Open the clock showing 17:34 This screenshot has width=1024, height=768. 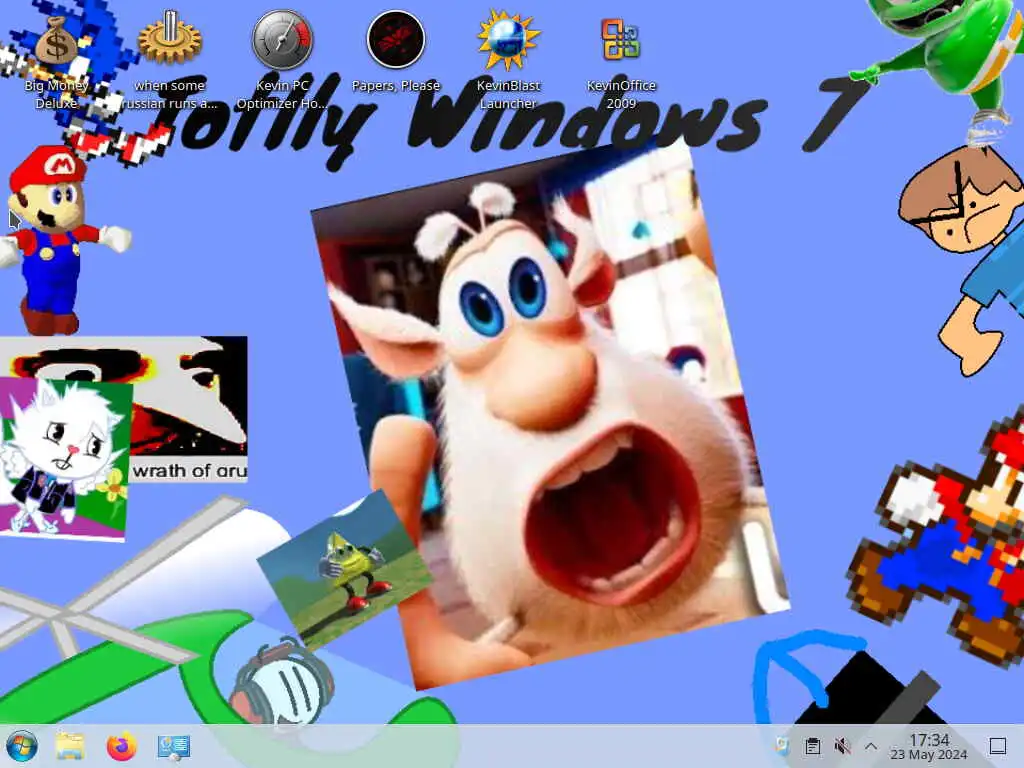pos(929,746)
